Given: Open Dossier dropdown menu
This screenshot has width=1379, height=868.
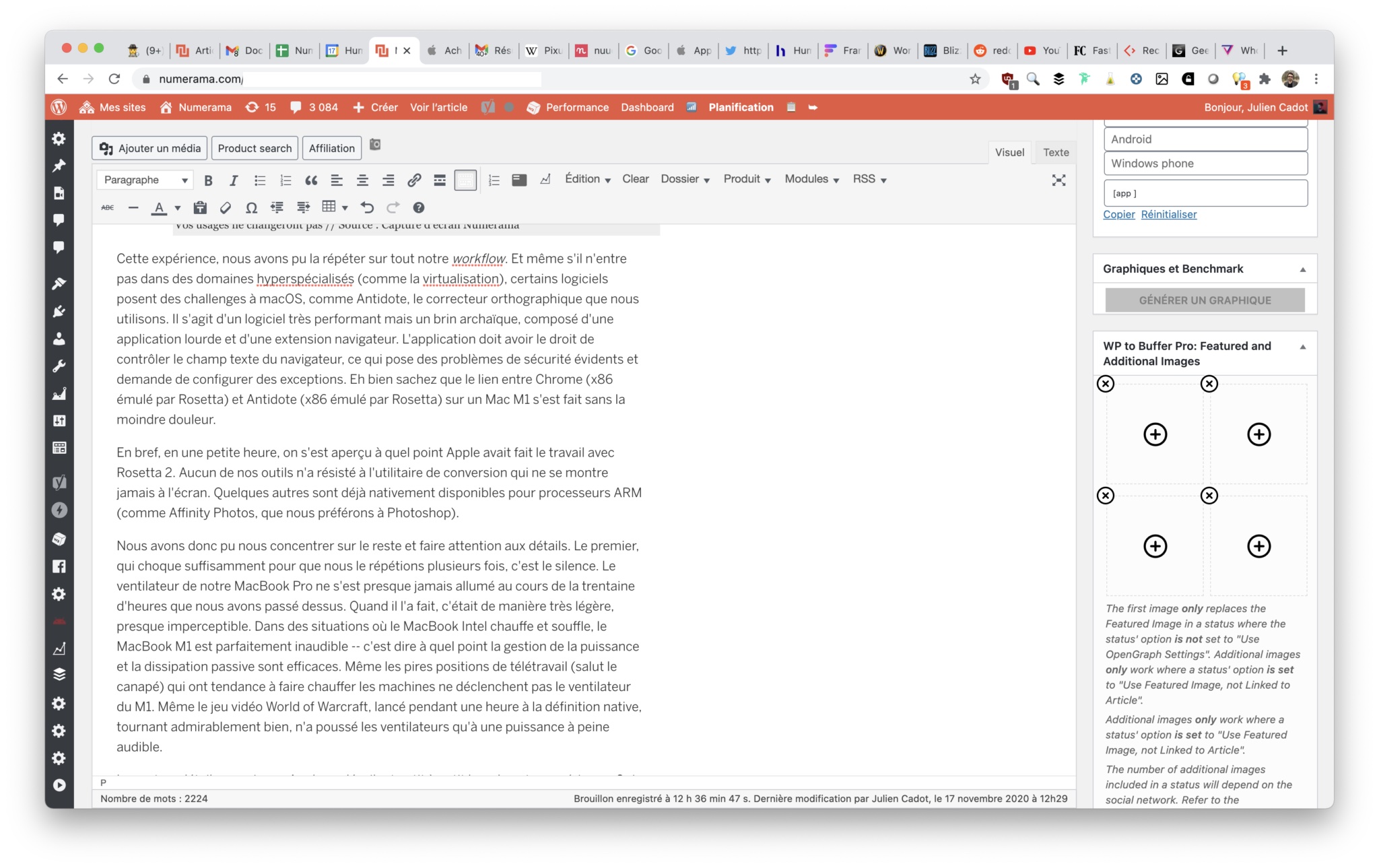Looking at the screenshot, I should point(685,179).
